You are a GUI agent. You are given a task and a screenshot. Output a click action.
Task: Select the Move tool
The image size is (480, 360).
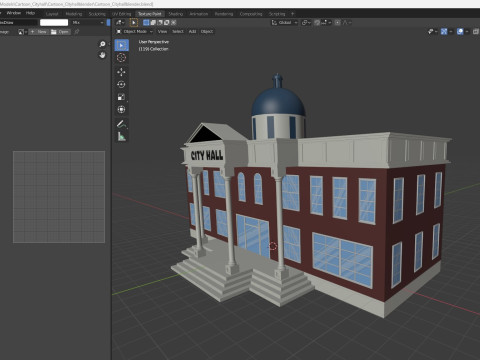click(121, 72)
